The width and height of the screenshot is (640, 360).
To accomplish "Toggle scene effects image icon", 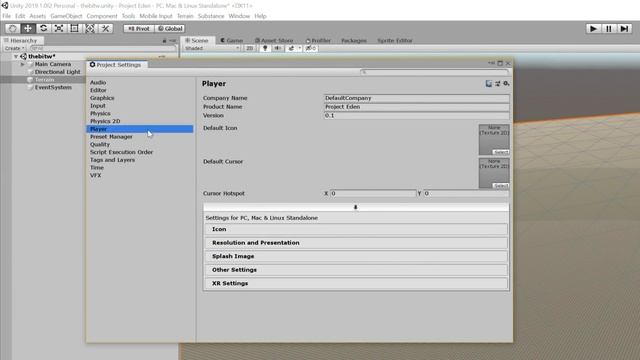I will coord(291,48).
